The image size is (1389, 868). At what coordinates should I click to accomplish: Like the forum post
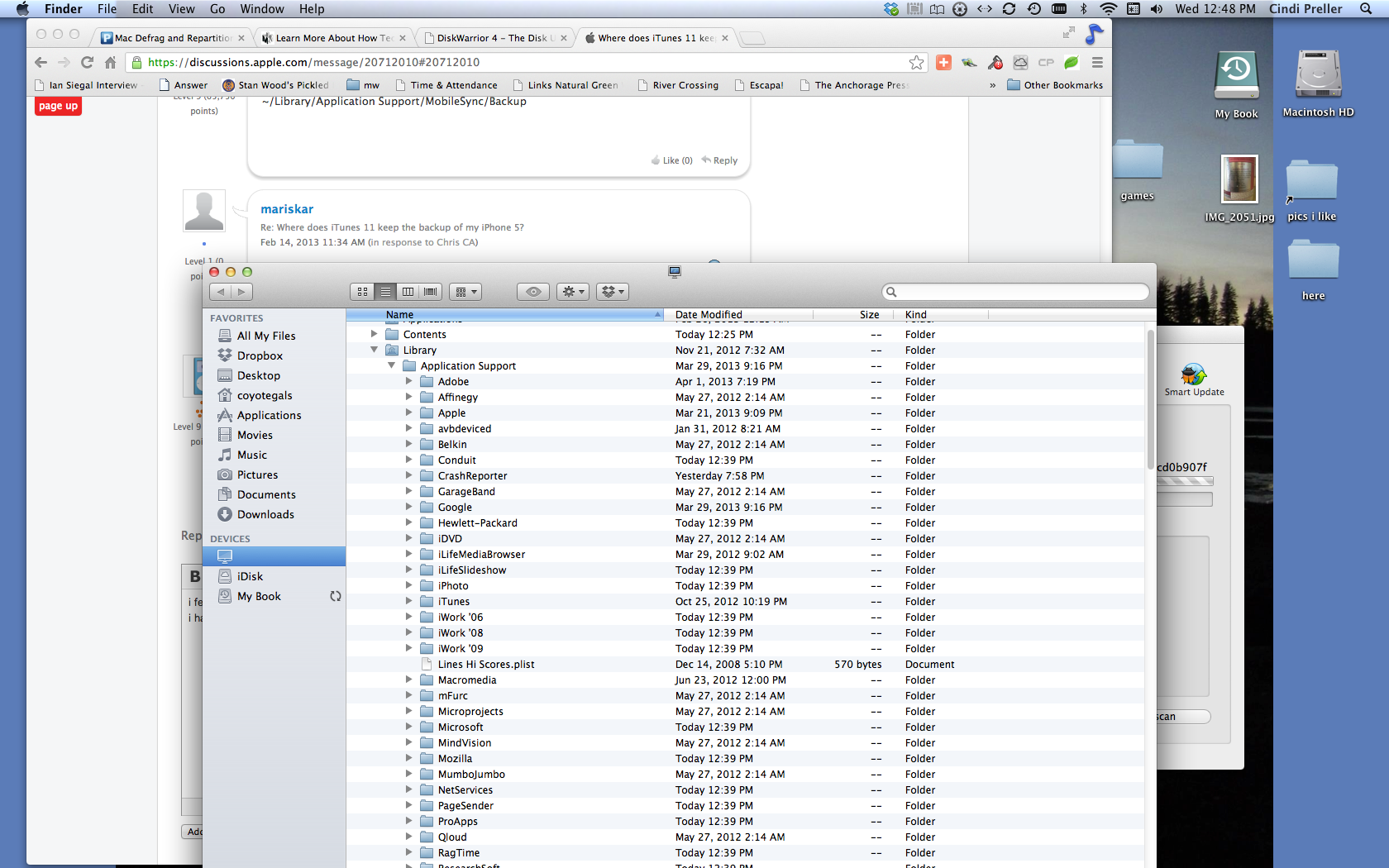click(x=672, y=160)
